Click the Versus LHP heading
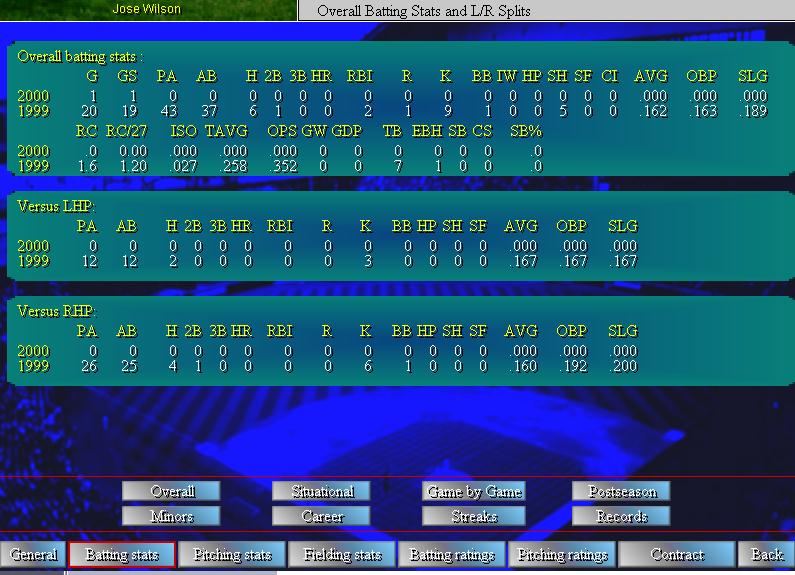The height and width of the screenshot is (575, 795). coord(56,206)
